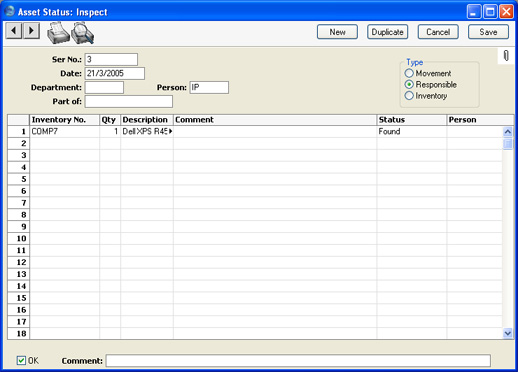518x372 pixels.
Task: Expand the Dell XPS description arrow
Action: 170,131
